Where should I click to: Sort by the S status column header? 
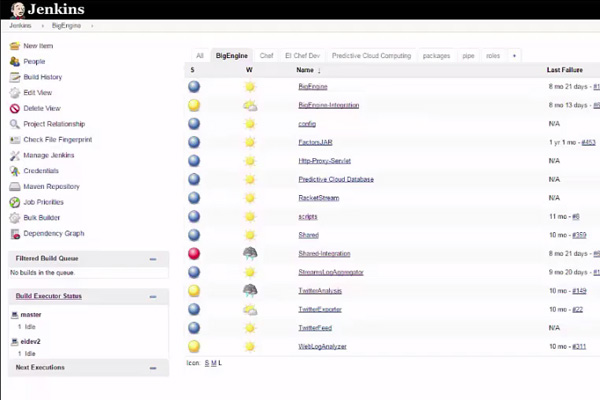[192, 70]
